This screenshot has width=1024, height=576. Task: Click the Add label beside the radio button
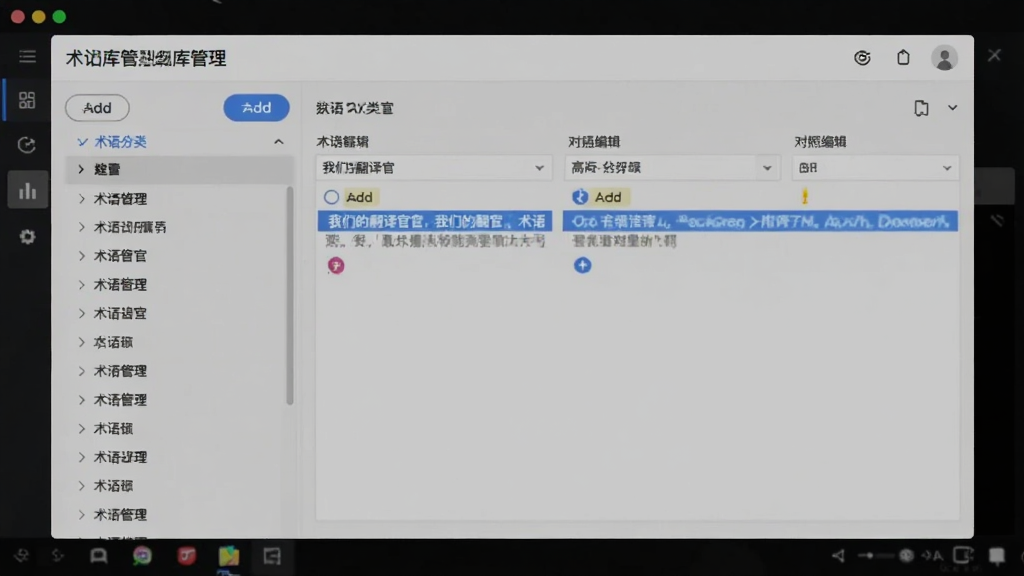click(359, 197)
